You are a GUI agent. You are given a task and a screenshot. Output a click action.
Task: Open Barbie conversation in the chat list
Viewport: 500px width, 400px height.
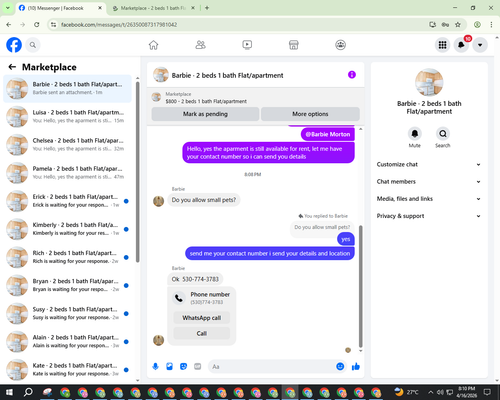coord(67,88)
